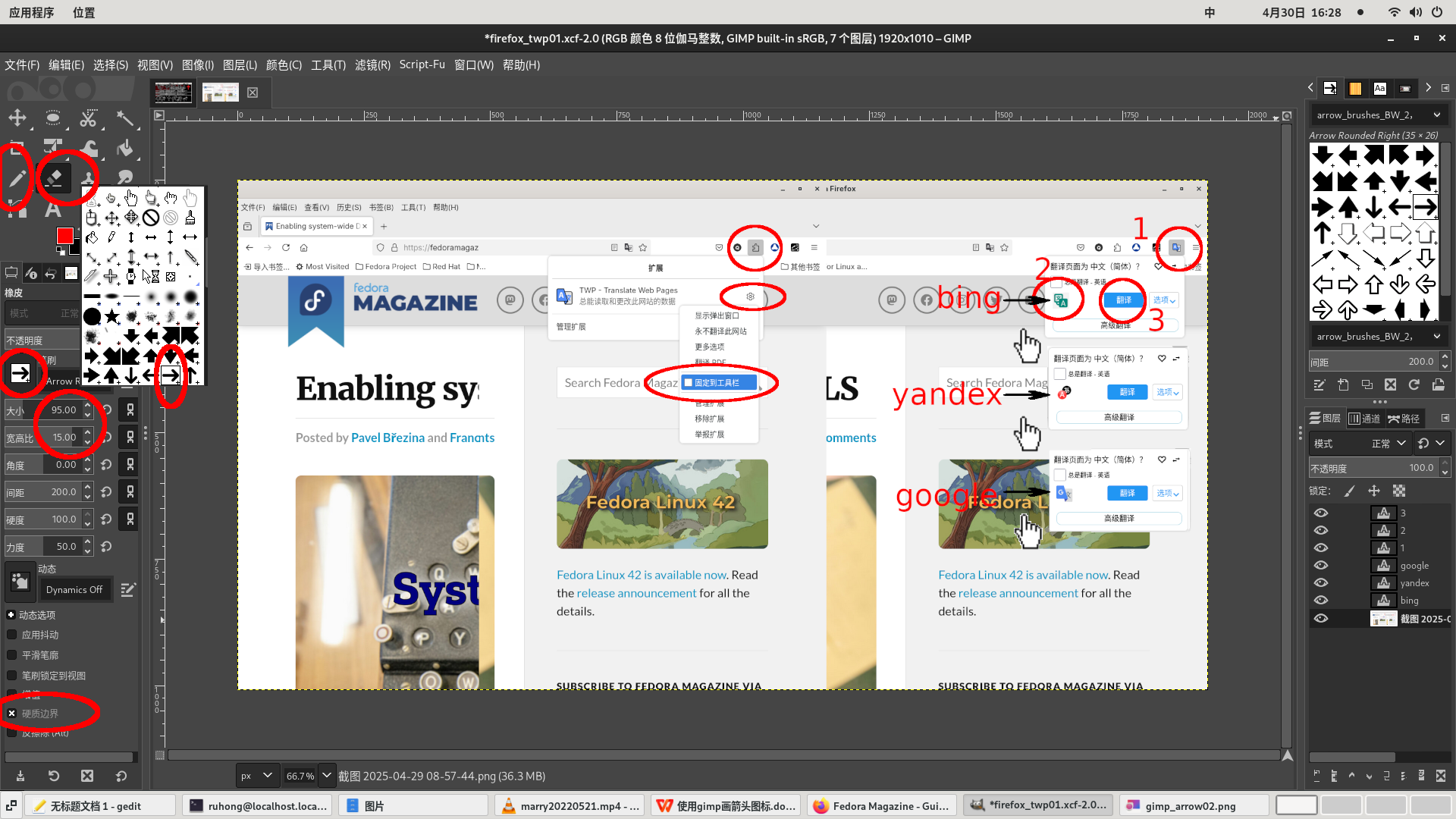Open the Device Status tab
This screenshot has height=819, width=1456.
tap(31, 273)
